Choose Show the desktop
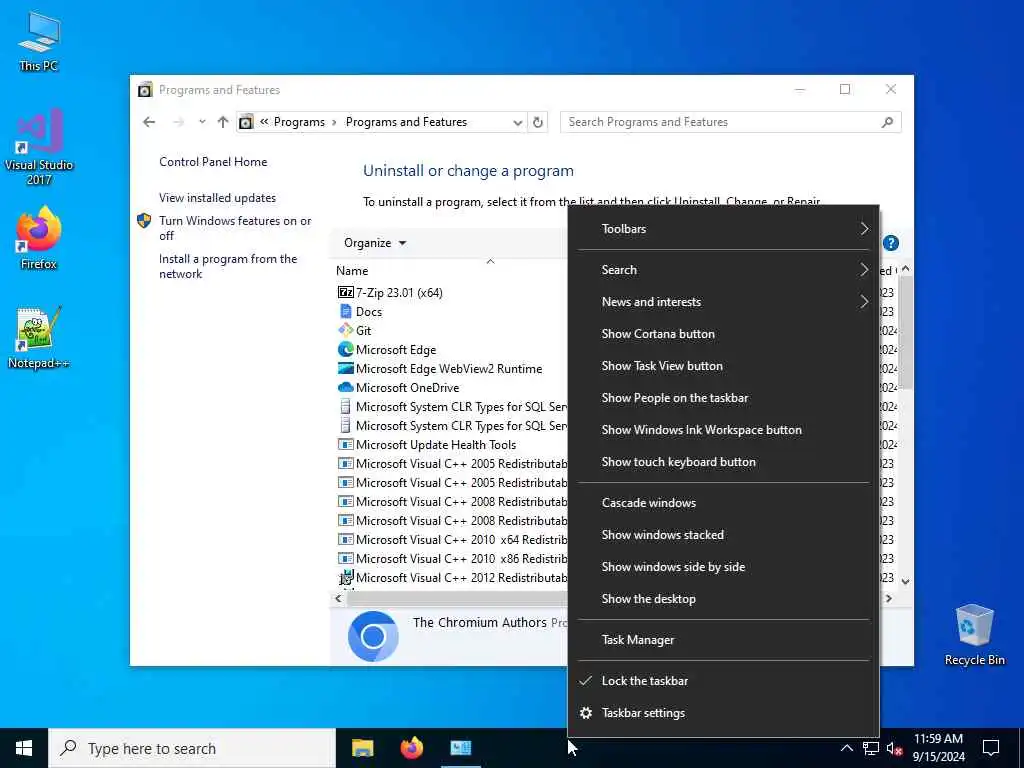Viewport: 1024px width, 768px height. (x=724, y=599)
